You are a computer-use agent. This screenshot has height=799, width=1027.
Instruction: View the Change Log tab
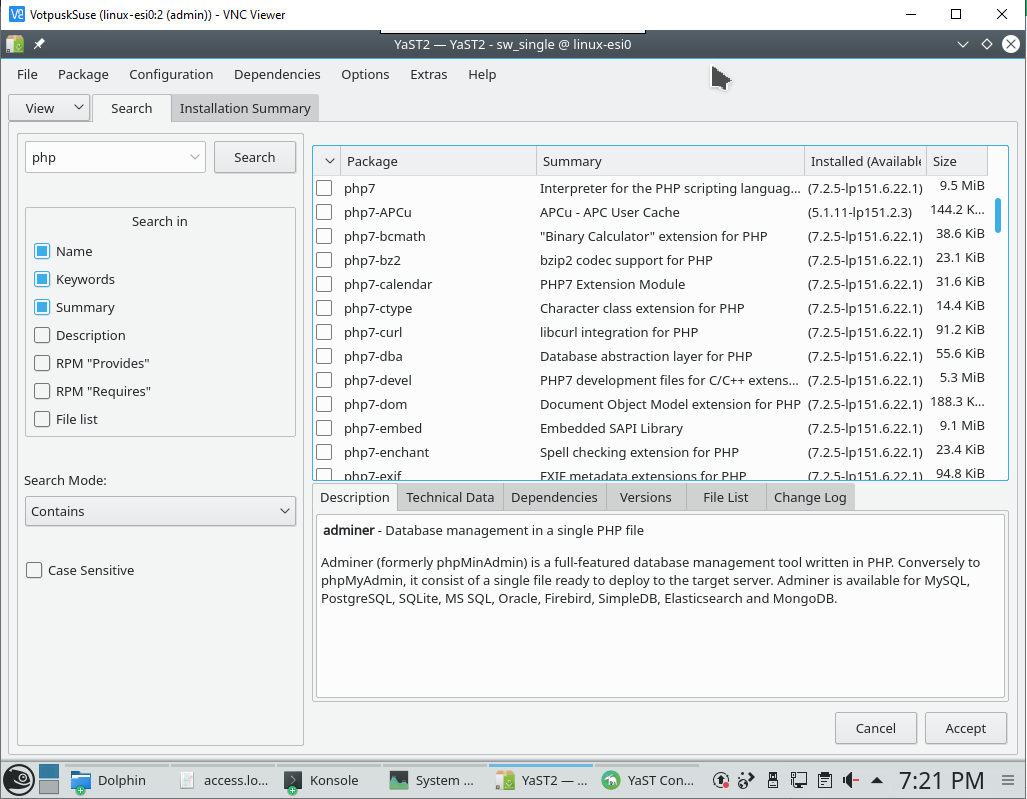click(x=810, y=497)
